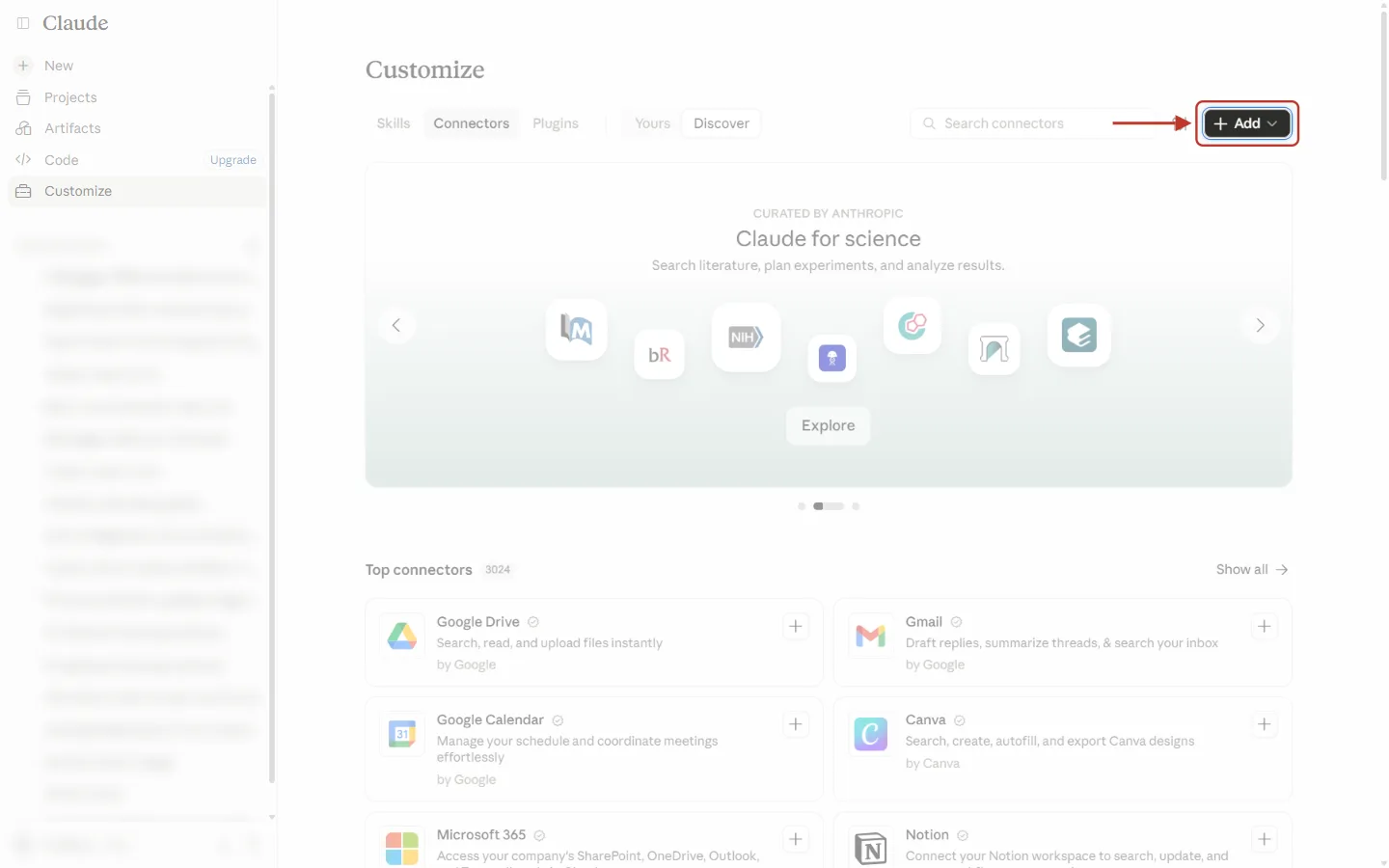
Task: Open the Canva logo icon
Action: coord(871,734)
